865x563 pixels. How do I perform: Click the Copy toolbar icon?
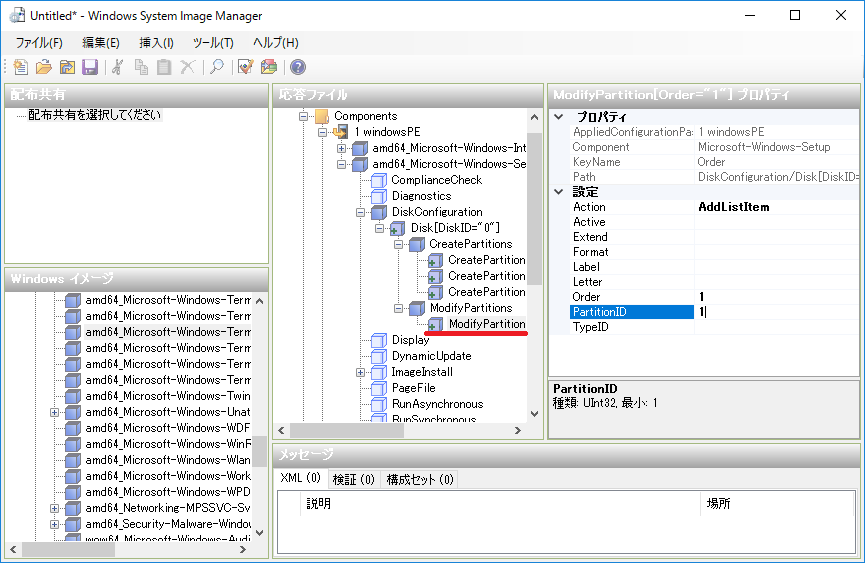point(141,67)
